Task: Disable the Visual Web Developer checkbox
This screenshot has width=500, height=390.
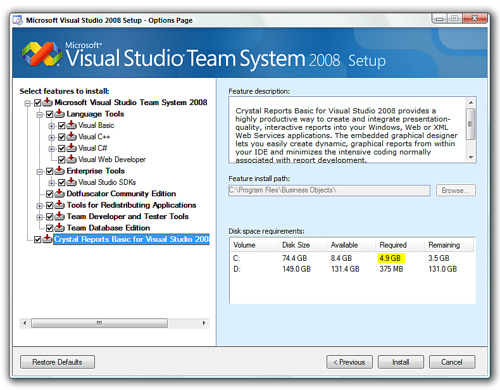Action: [61, 160]
